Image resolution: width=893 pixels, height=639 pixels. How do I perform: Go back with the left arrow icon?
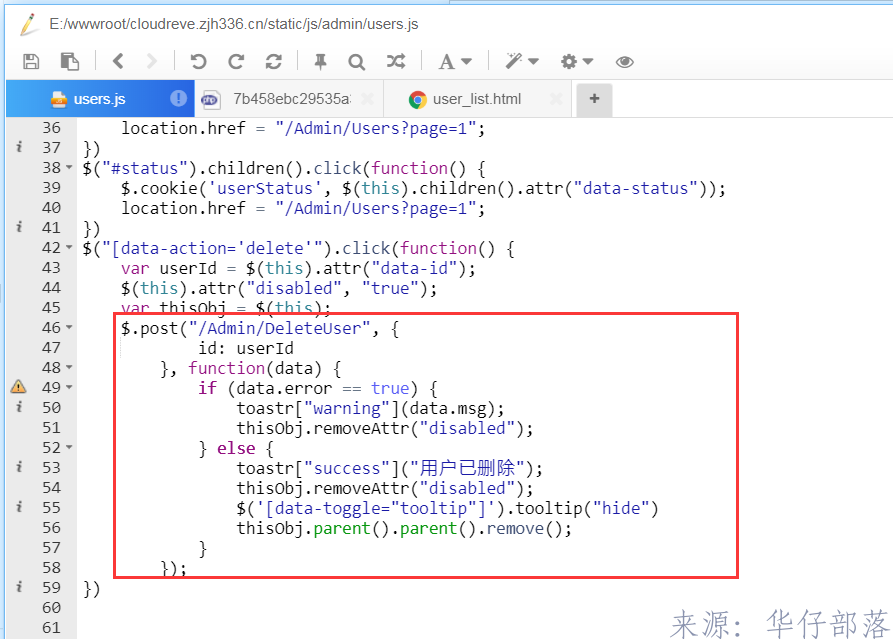click(x=118, y=62)
